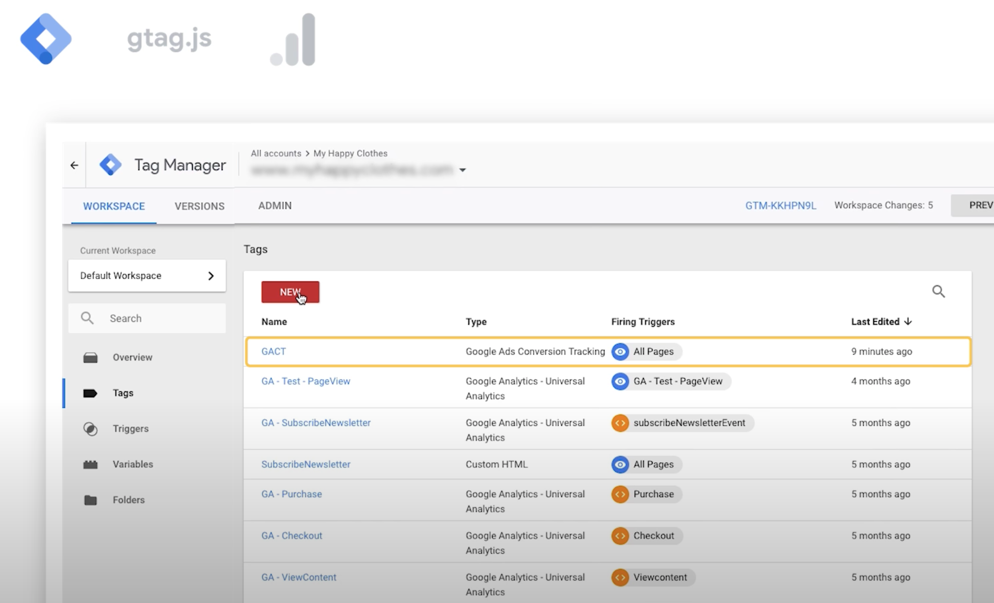The width and height of the screenshot is (994, 603).
Task: Click the Type column header
Action: point(476,321)
